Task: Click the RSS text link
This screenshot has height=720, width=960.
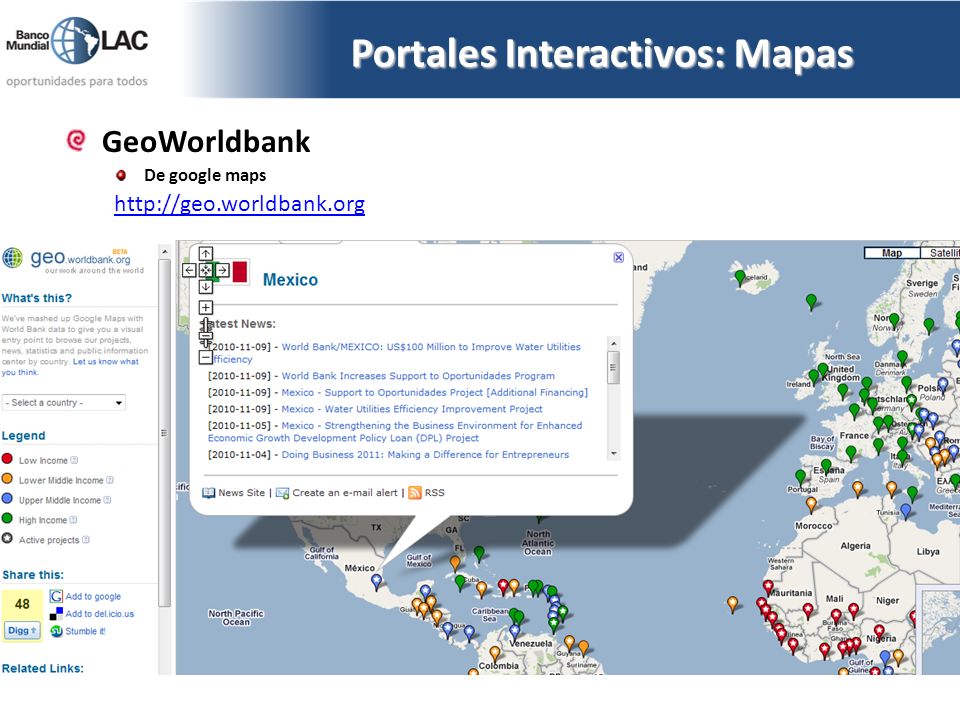Action: [x=435, y=492]
